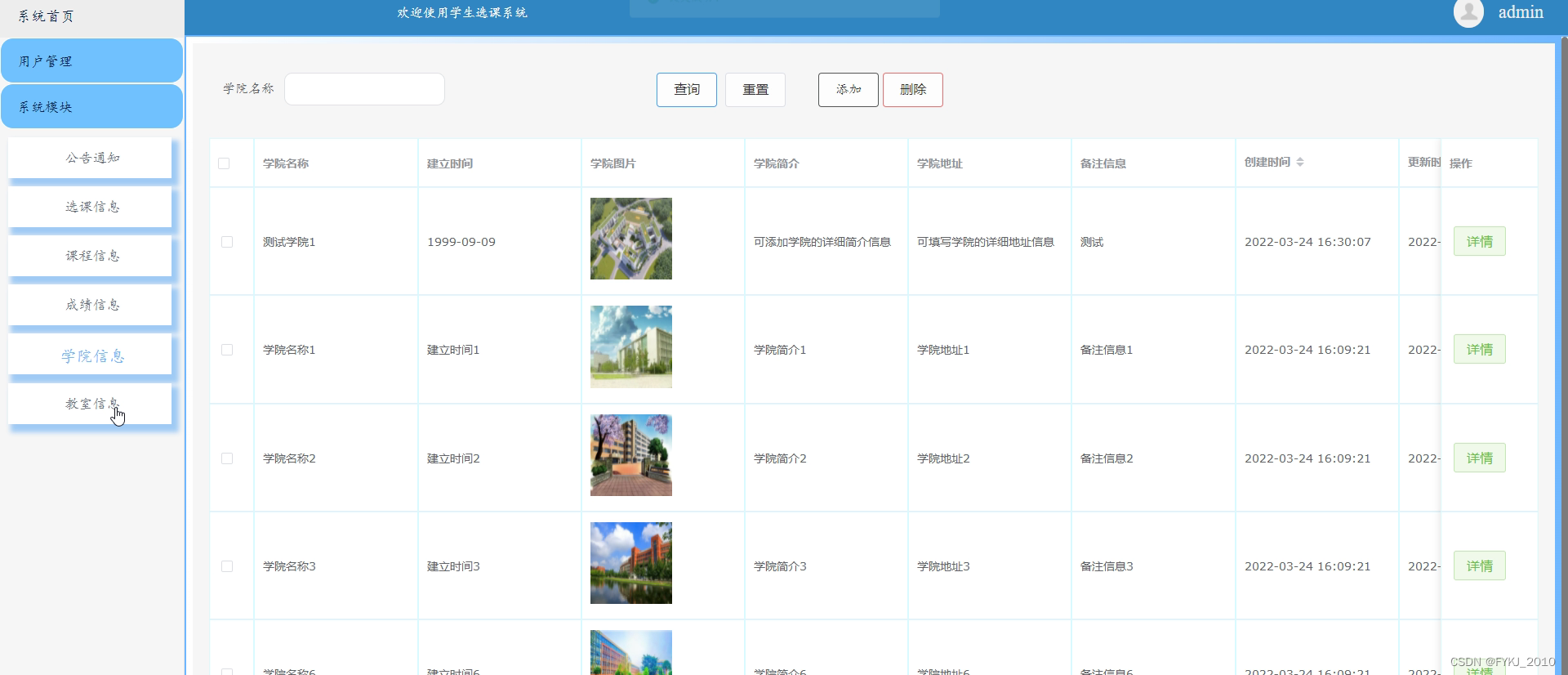Select the 学院图片 column header
1568x675 pixels.
pyautogui.click(x=613, y=163)
